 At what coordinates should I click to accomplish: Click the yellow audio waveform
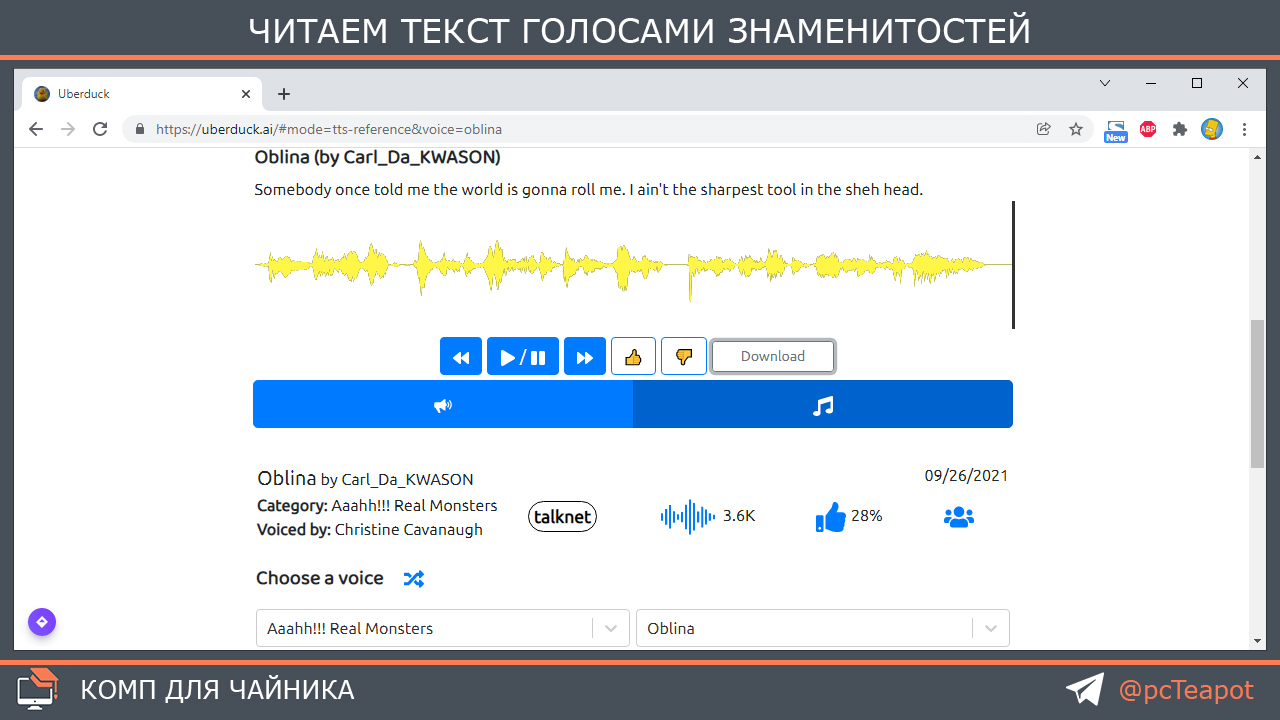point(634,266)
